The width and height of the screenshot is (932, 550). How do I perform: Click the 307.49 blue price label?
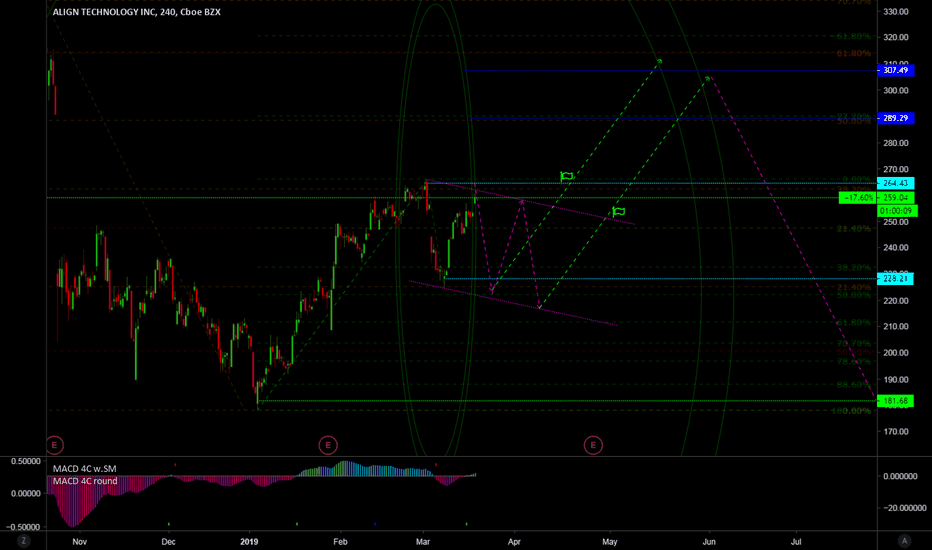tap(895, 70)
